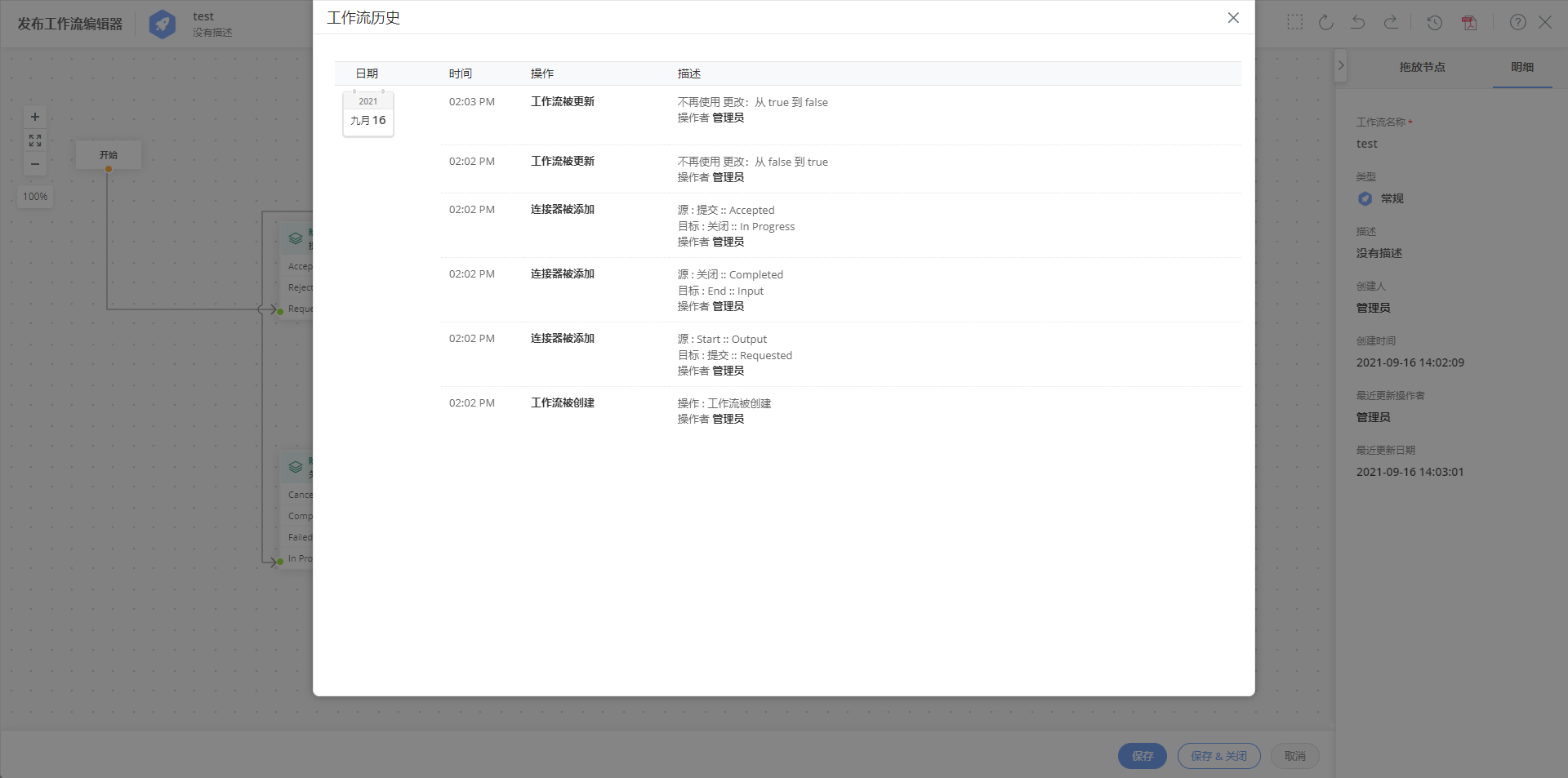Screen dimensions: 1568x778
Task: Click the creation time 2021-09-16 14:02:09
Action: pyautogui.click(x=1410, y=362)
